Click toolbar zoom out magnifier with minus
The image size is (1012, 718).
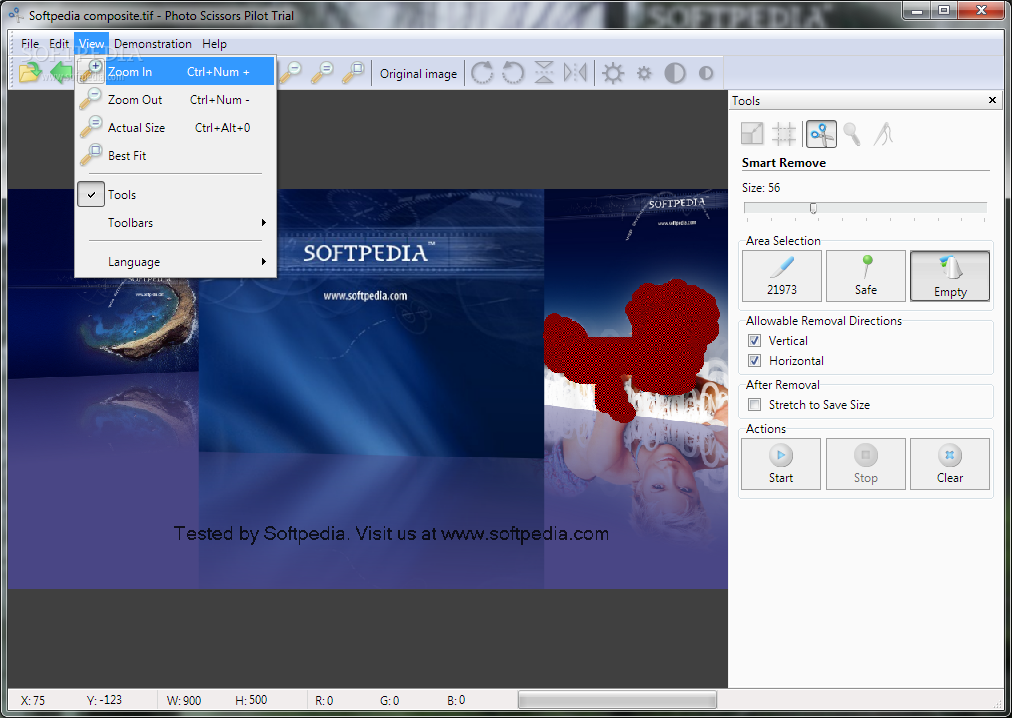point(291,73)
